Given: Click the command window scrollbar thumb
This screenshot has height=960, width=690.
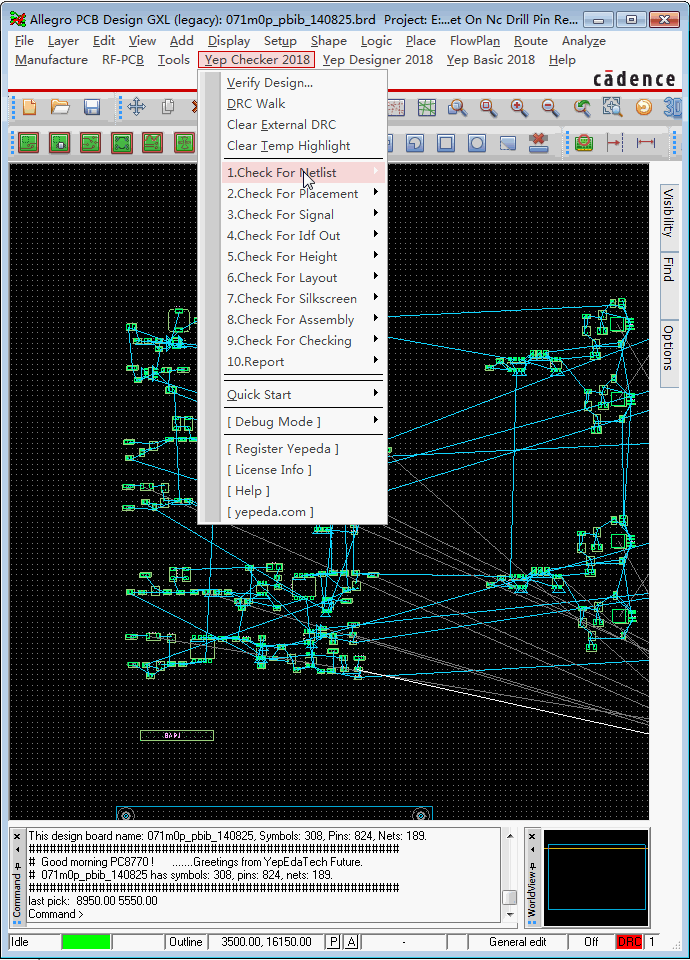Looking at the screenshot, I should tap(509, 897).
